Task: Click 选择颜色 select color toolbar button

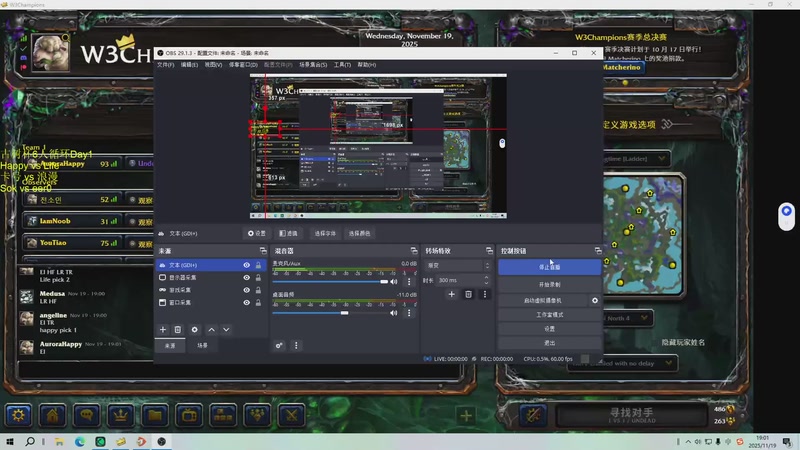Action: pyautogui.click(x=359, y=233)
